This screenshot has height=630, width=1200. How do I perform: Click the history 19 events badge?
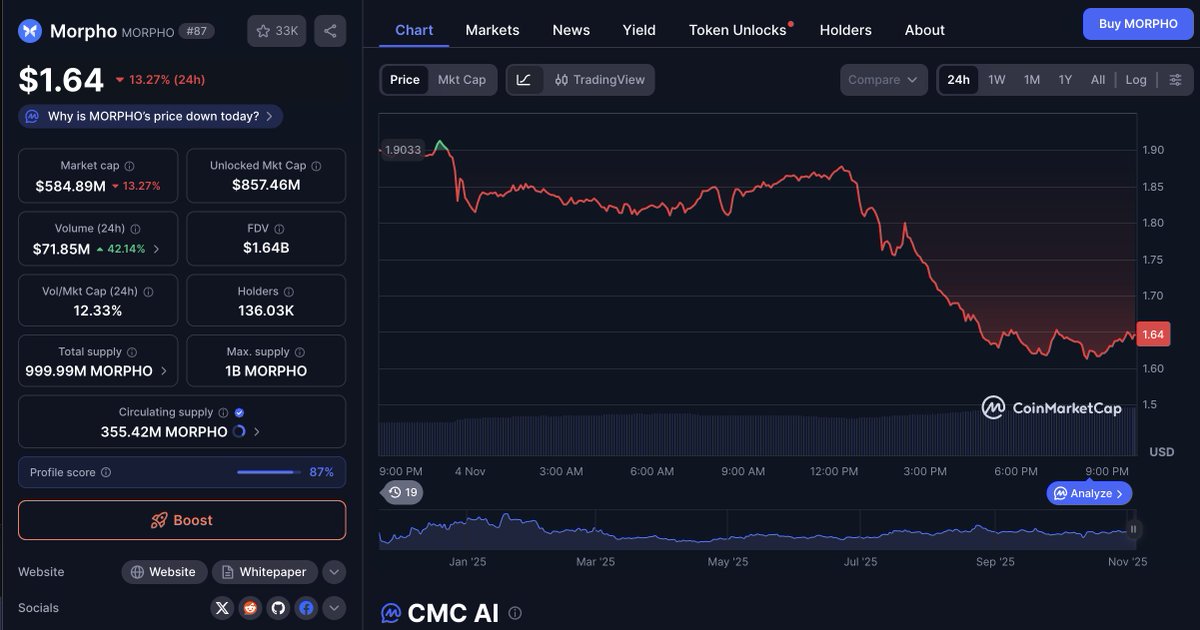(x=403, y=492)
